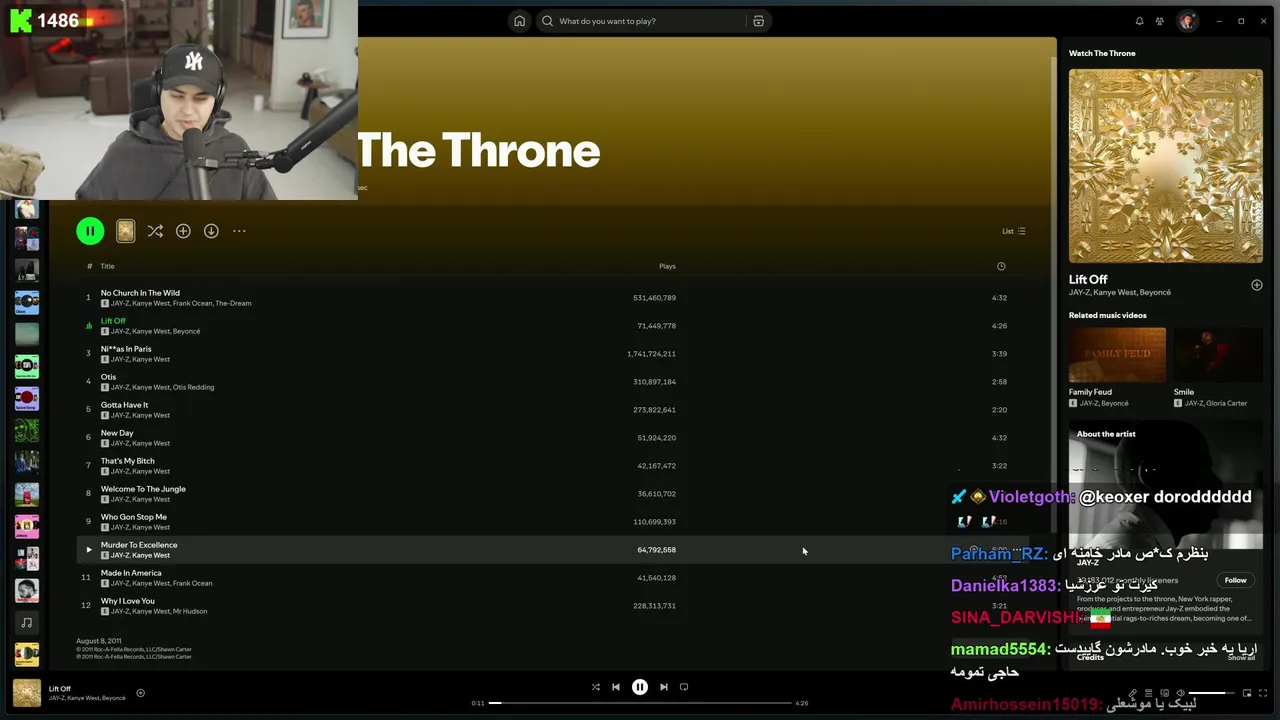Adjust the volume slider
The image size is (1280, 720).
click(x=1211, y=693)
